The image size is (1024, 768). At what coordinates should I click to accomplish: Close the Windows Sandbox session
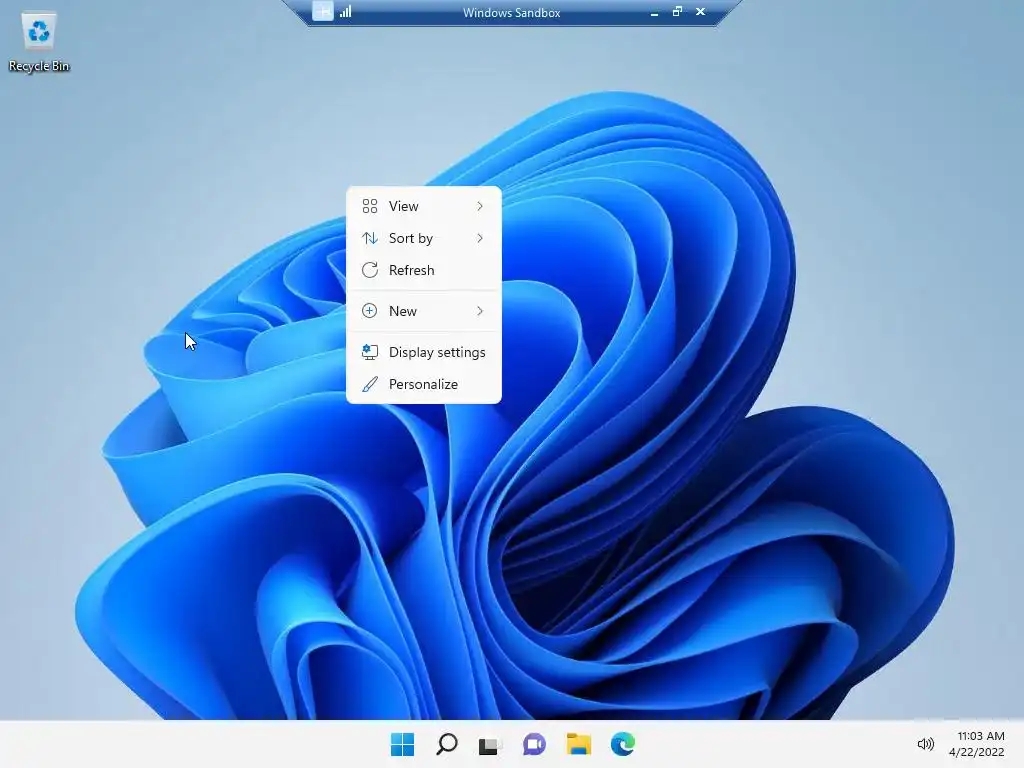coord(700,11)
